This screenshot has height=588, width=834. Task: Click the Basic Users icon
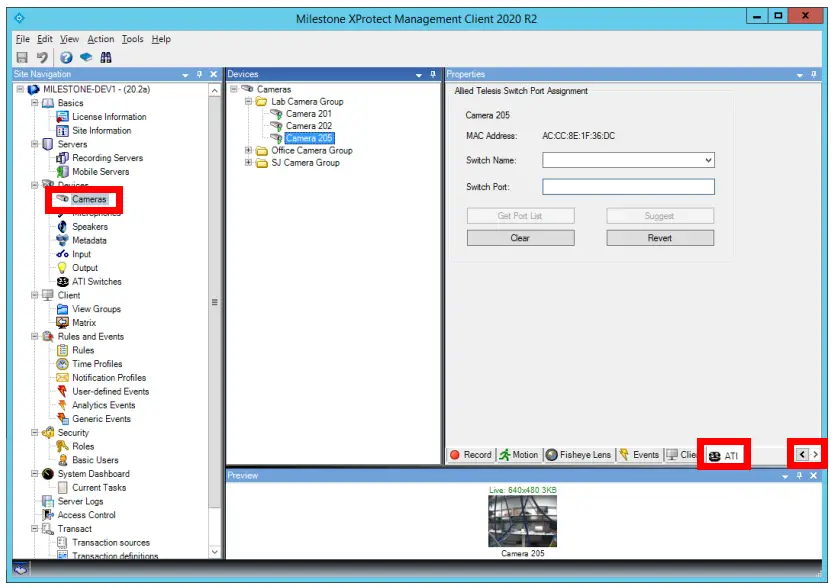tap(62, 460)
